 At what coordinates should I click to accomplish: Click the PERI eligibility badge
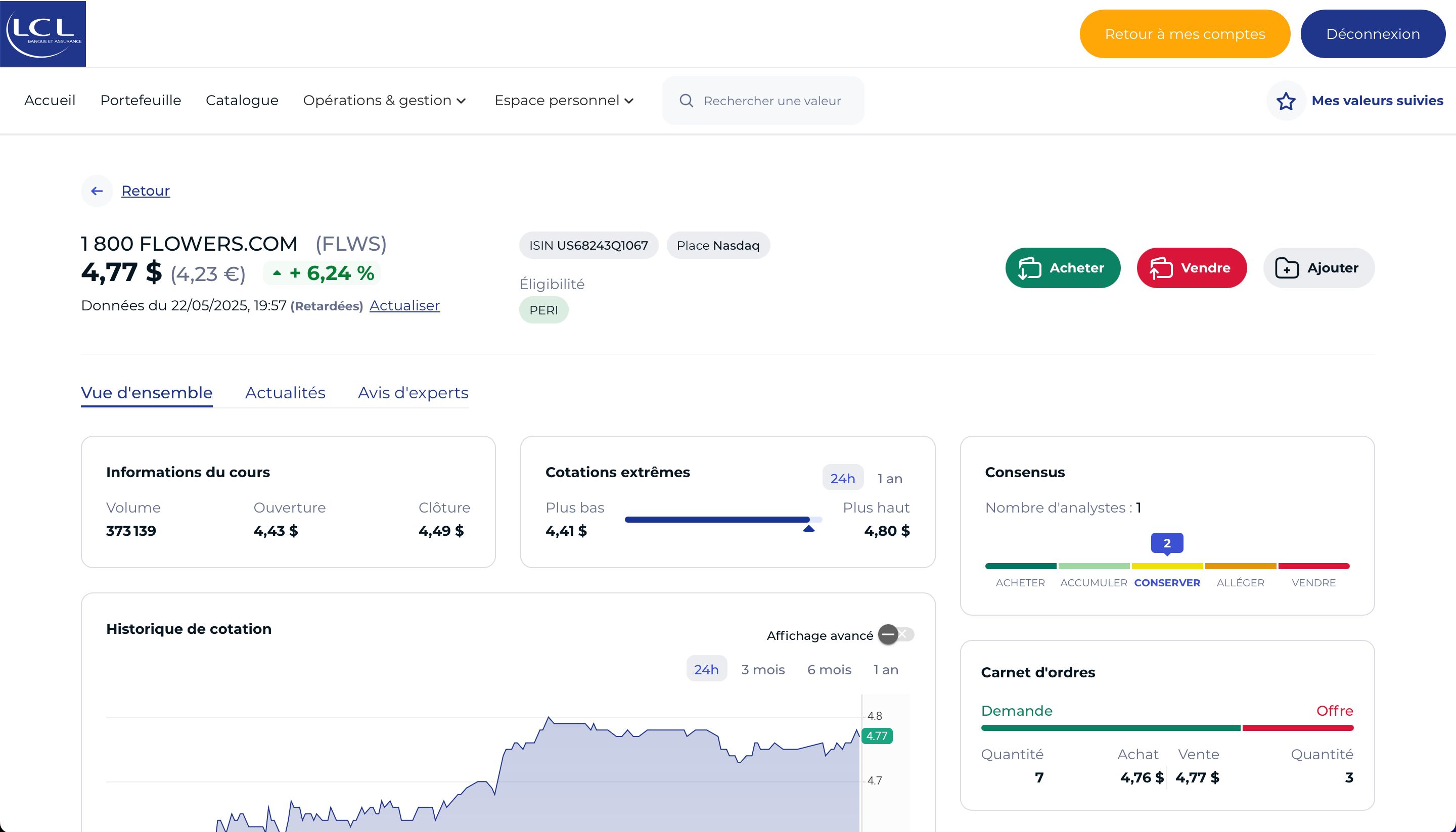tap(543, 310)
